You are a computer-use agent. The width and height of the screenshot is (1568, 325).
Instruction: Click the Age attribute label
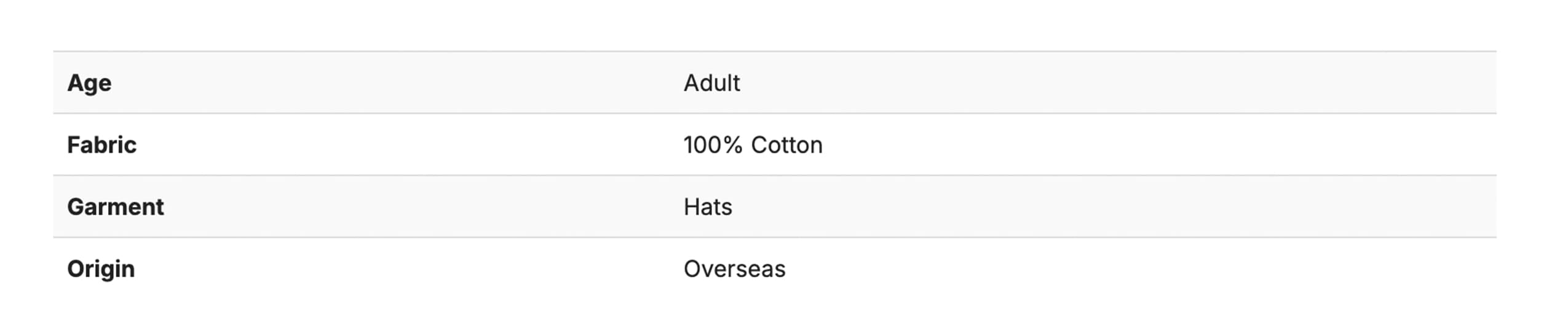pos(89,83)
